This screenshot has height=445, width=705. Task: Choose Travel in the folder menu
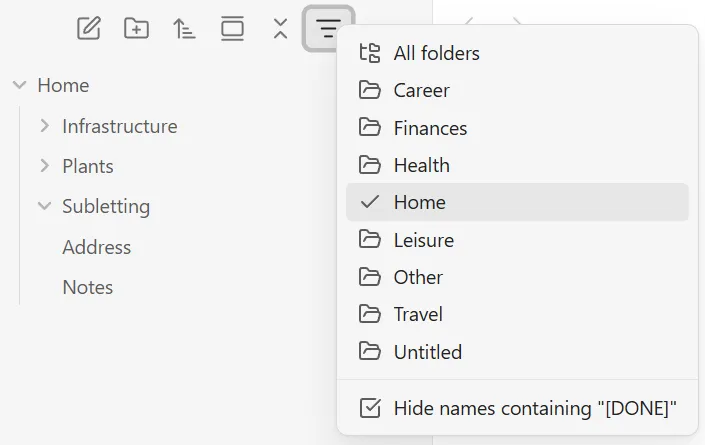tap(517, 314)
